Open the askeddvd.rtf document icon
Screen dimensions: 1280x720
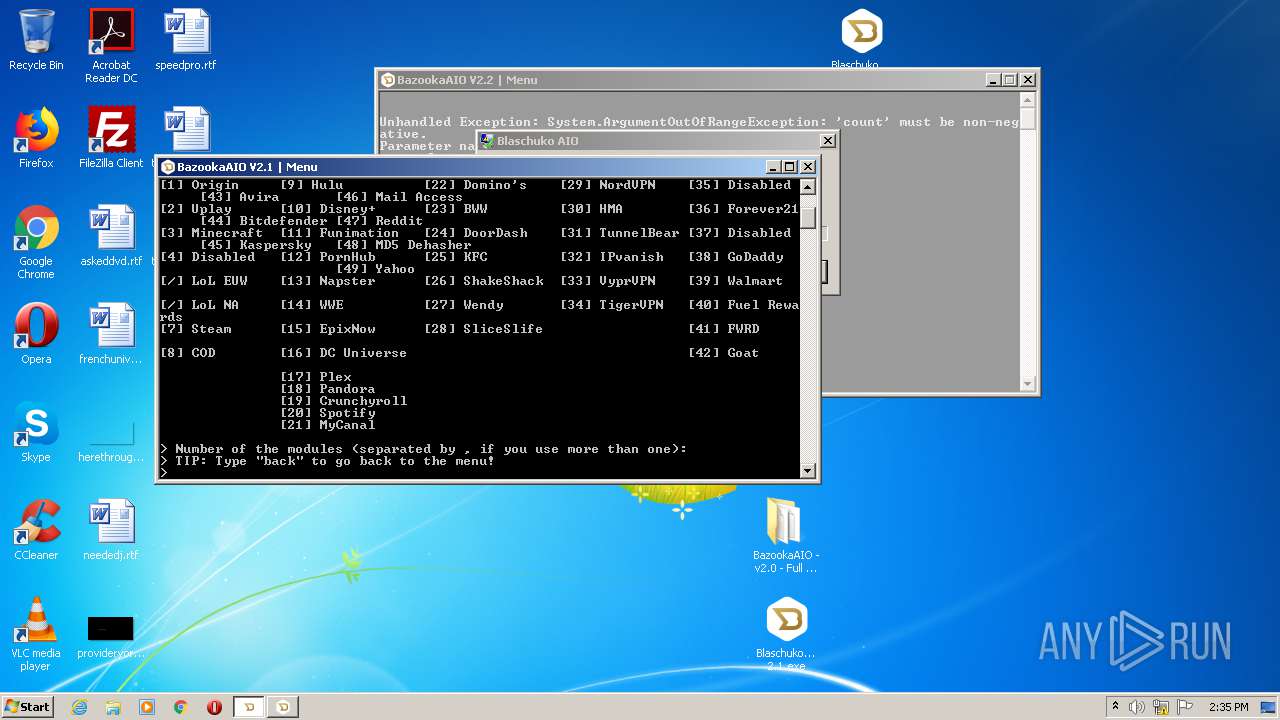(x=111, y=236)
